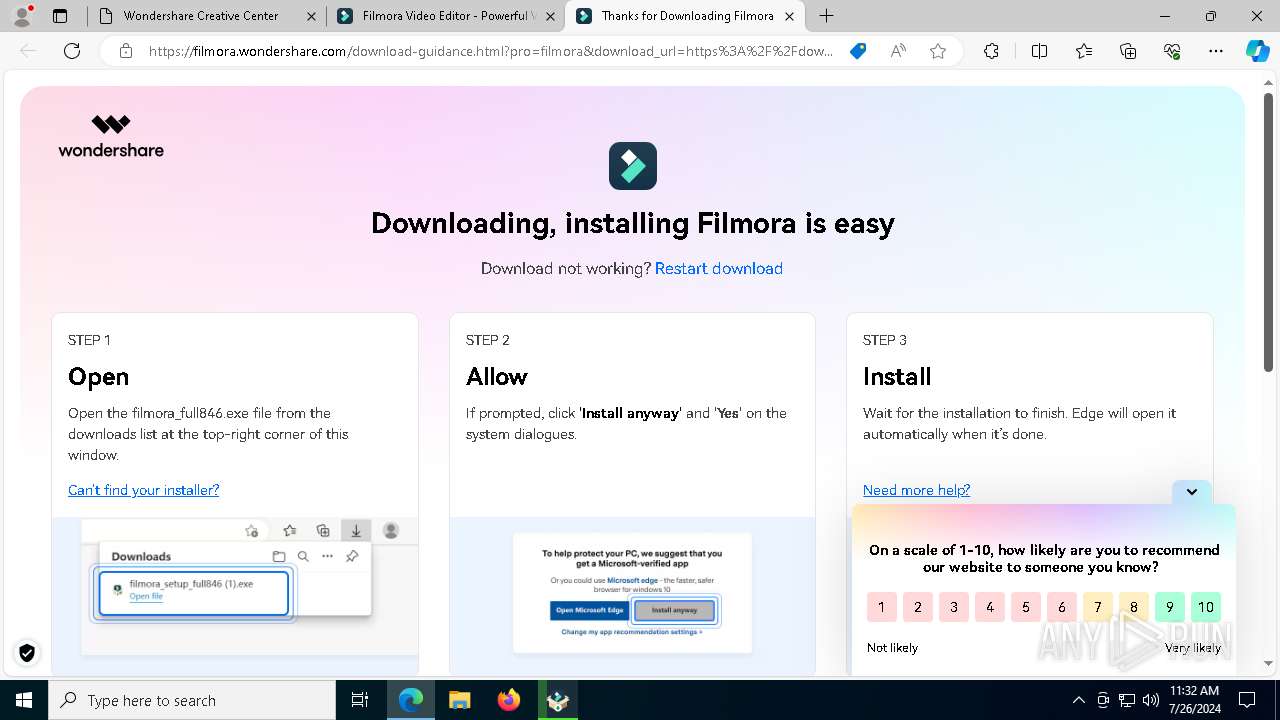
Task: Open Can't find your installer link
Action: (143, 490)
